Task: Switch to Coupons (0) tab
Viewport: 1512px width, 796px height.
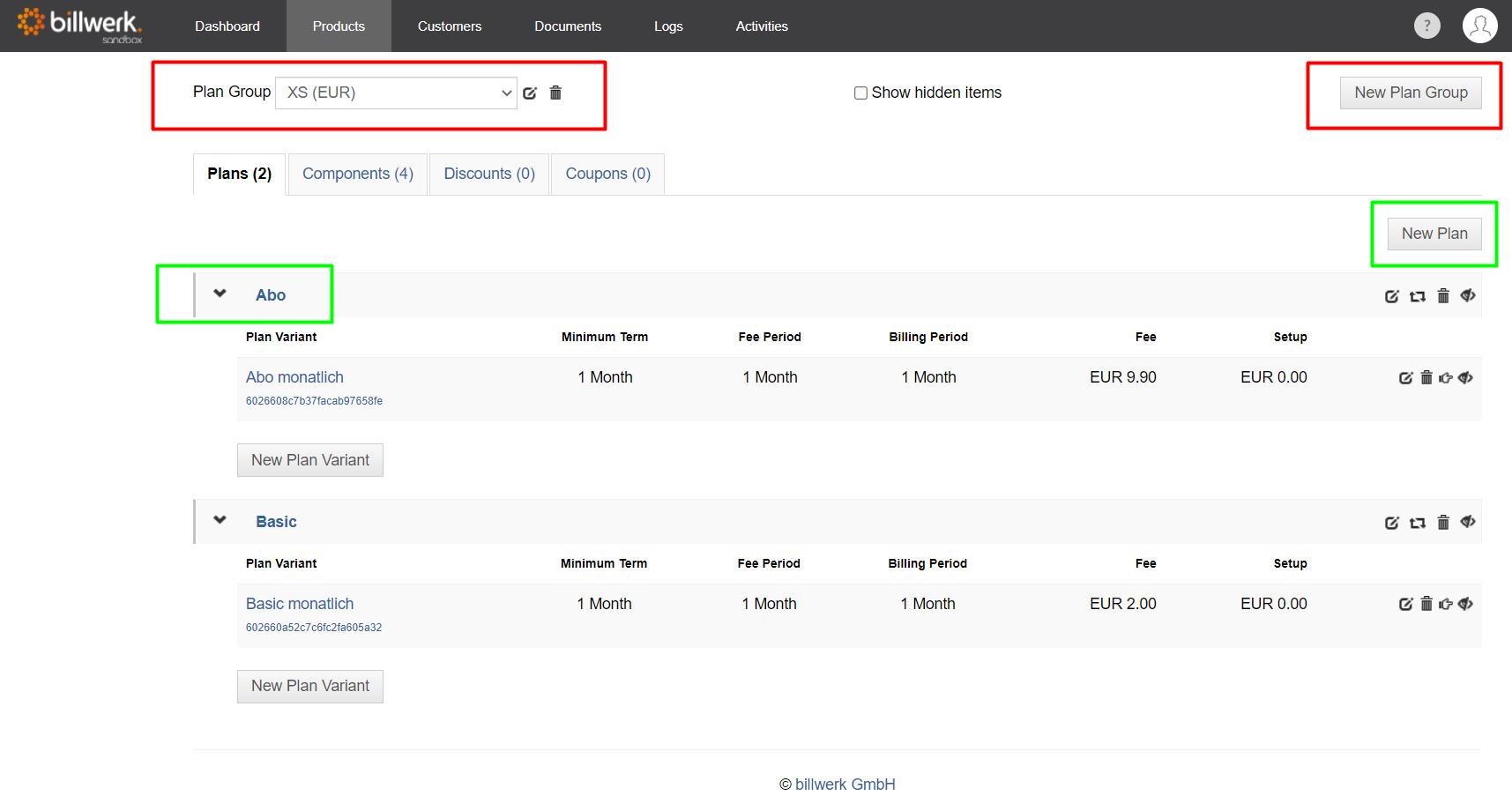Action: [608, 174]
